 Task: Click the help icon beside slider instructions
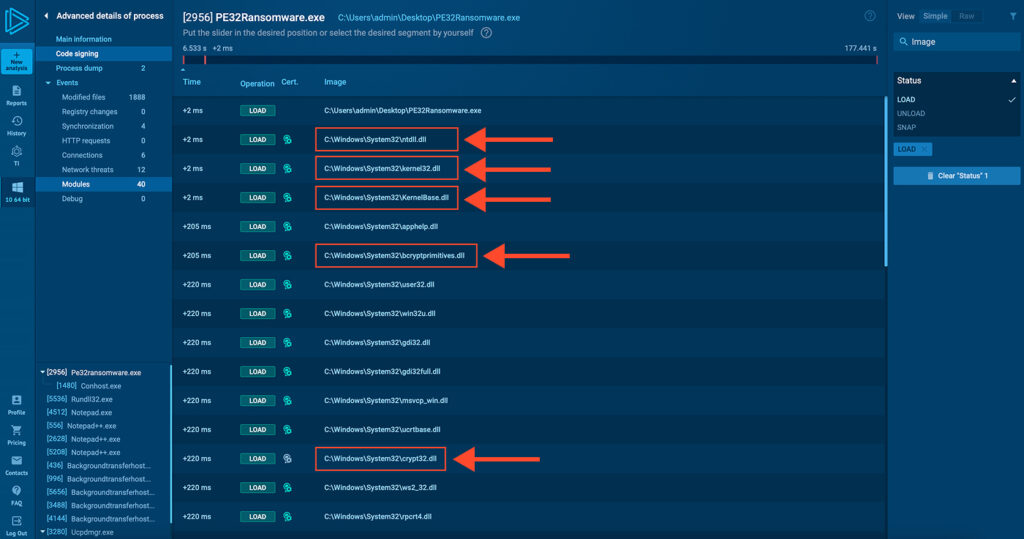486,32
